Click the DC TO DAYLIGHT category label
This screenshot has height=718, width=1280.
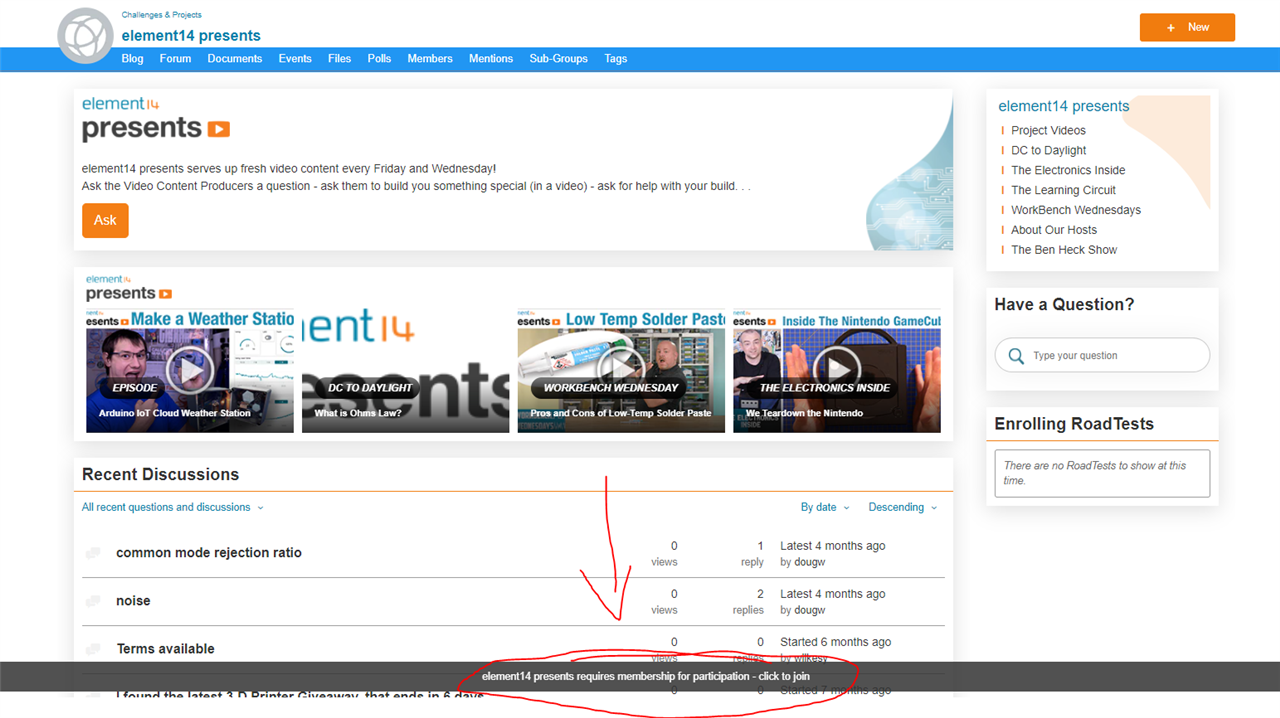pyautogui.click(x=370, y=387)
